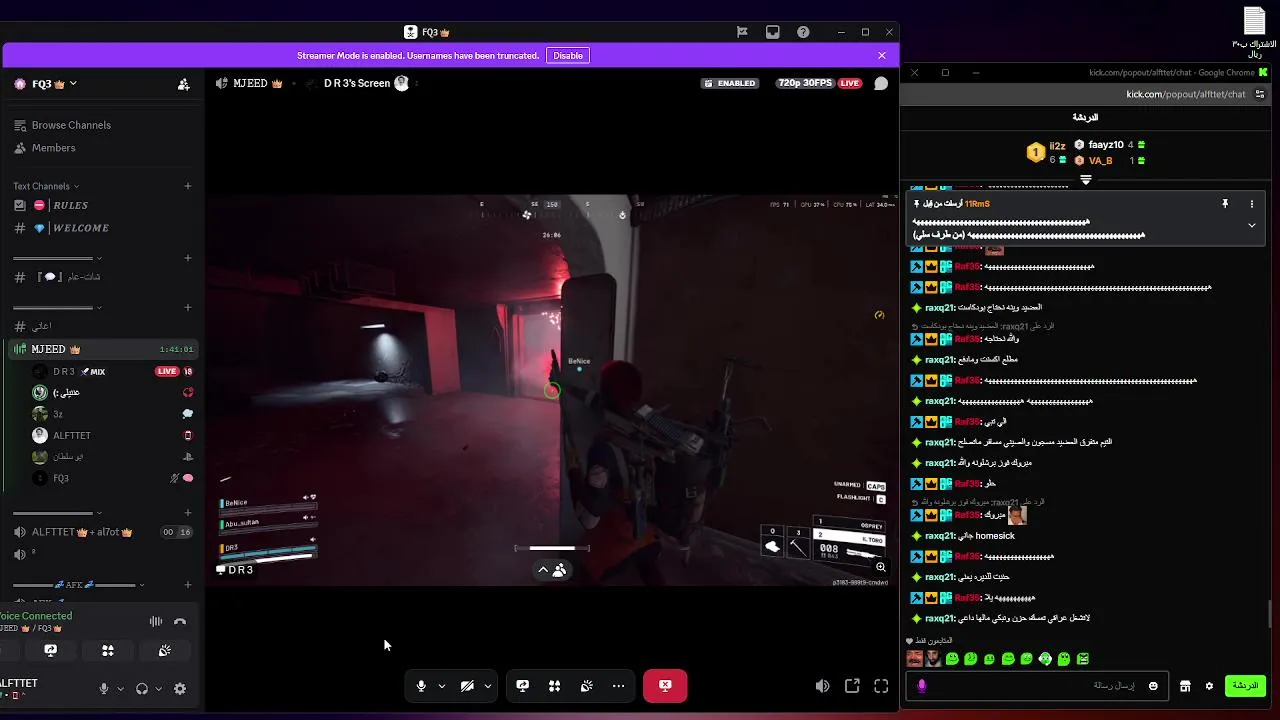Send message with green chat button
1280x720 pixels.
coord(1245,686)
